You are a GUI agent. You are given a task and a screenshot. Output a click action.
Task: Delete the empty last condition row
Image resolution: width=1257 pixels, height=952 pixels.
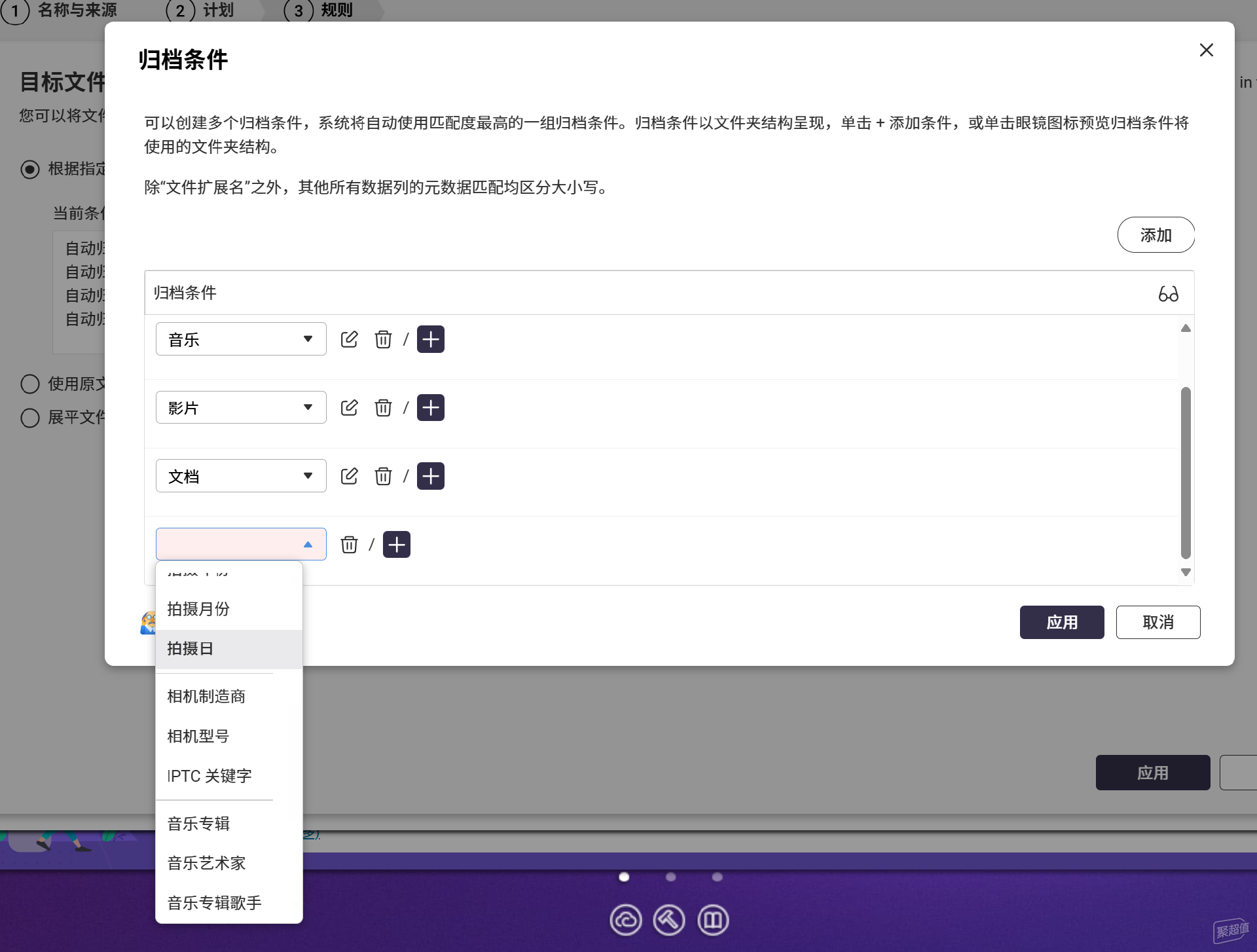point(349,545)
